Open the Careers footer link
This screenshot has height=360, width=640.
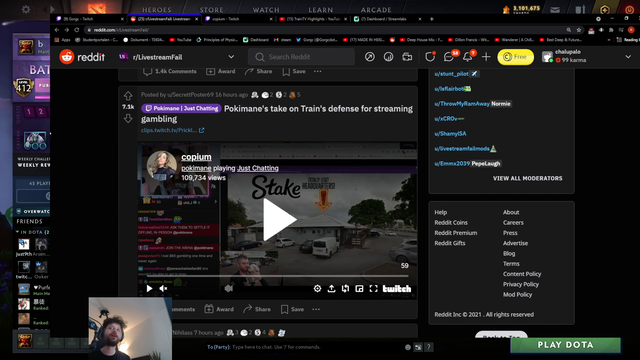[x=513, y=222]
